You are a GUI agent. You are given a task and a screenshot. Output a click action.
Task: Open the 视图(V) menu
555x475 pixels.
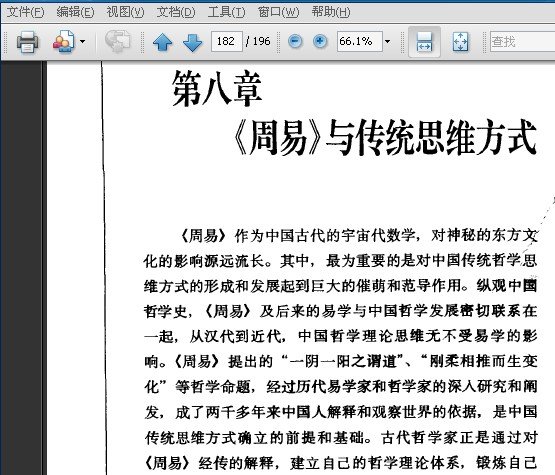click(x=125, y=12)
